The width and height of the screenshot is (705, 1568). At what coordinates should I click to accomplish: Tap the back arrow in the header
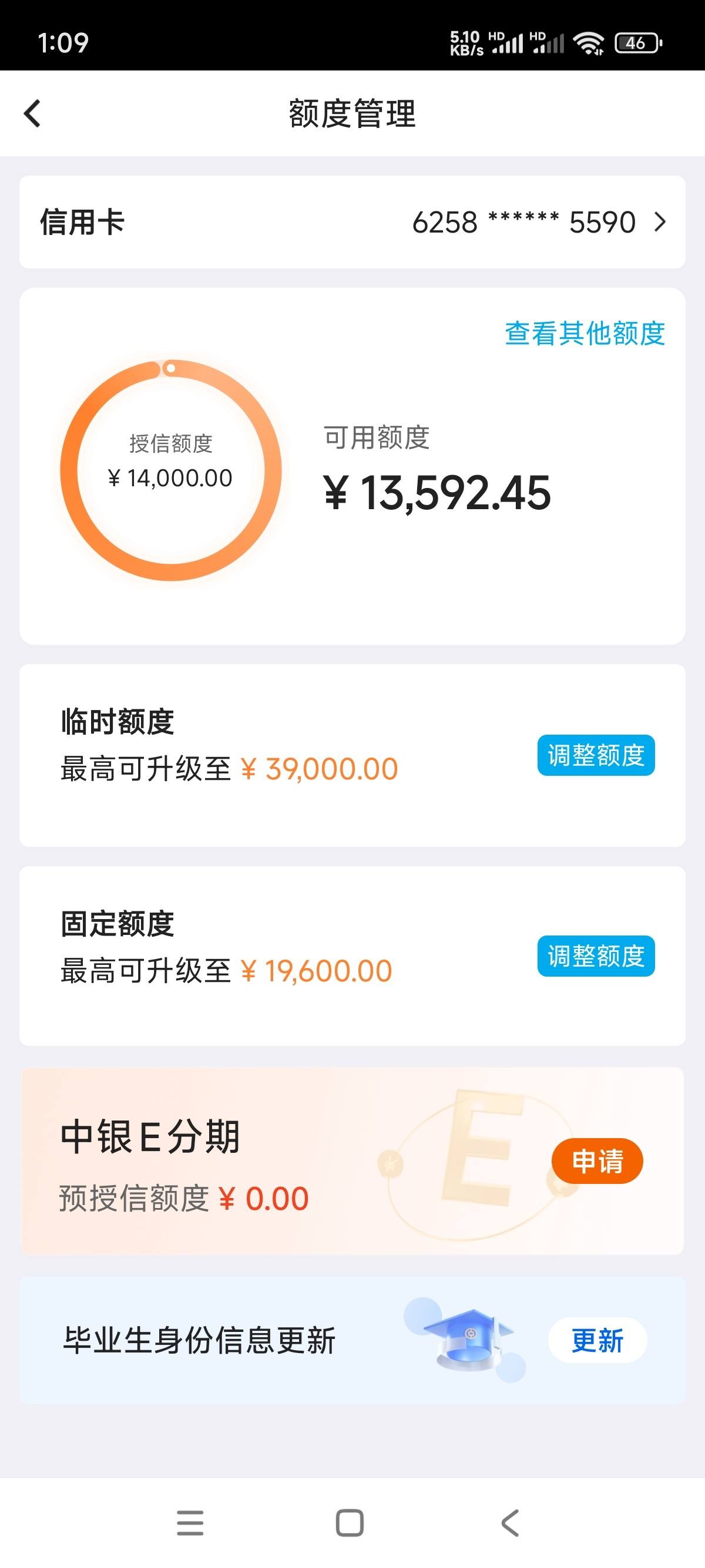pyautogui.click(x=32, y=114)
